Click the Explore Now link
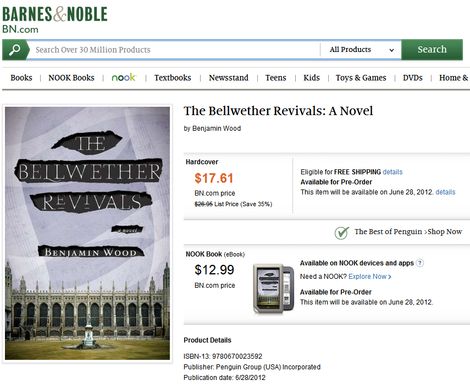This screenshot has height=385, width=470. (369, 277)
